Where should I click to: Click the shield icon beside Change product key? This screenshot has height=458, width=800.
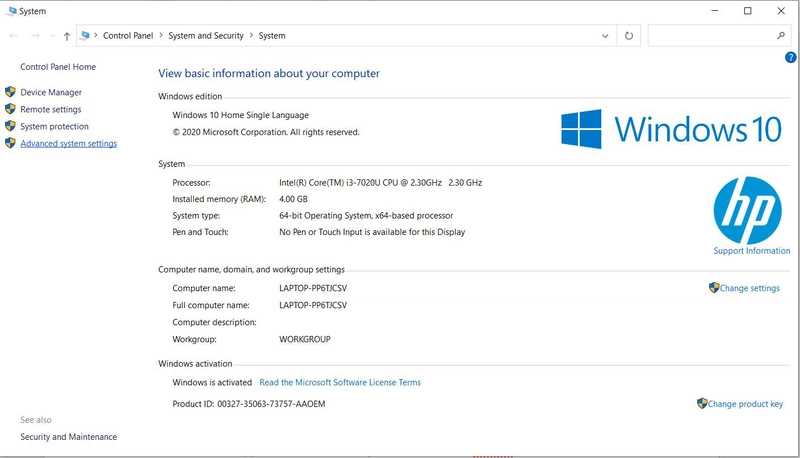point(702,403)
